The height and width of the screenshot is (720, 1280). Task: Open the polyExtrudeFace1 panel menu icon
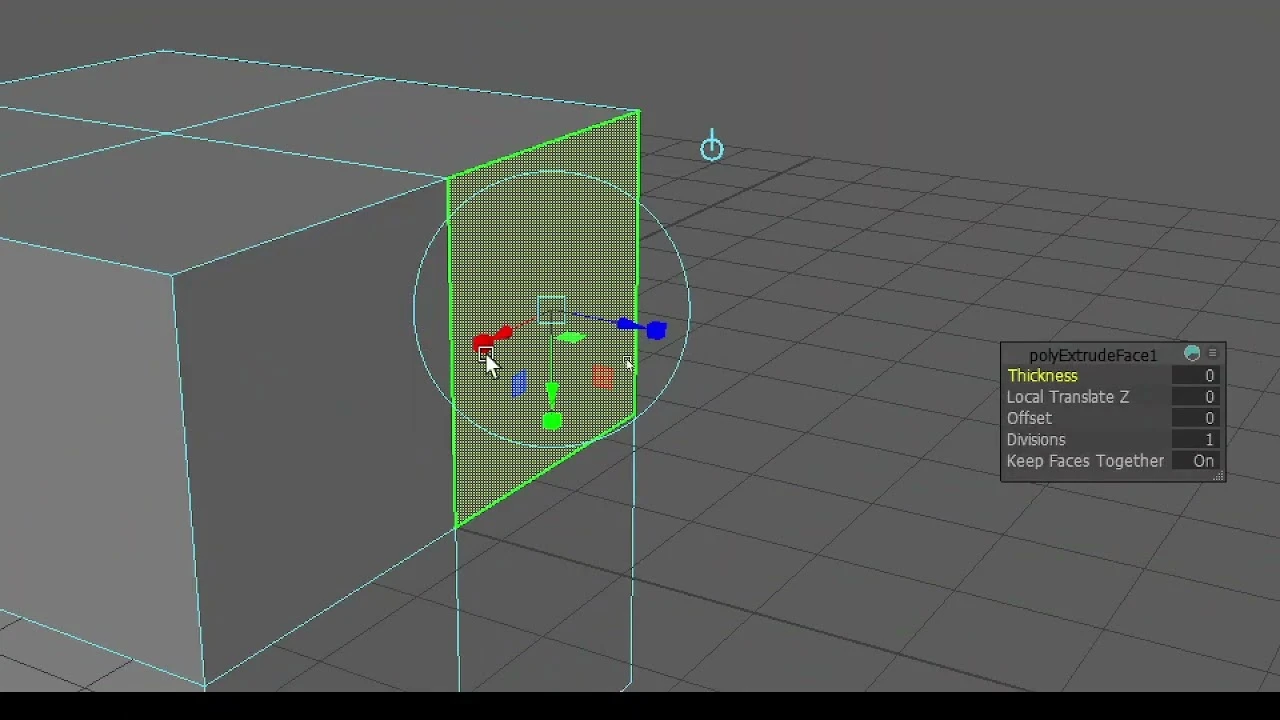click(1213, 353)
